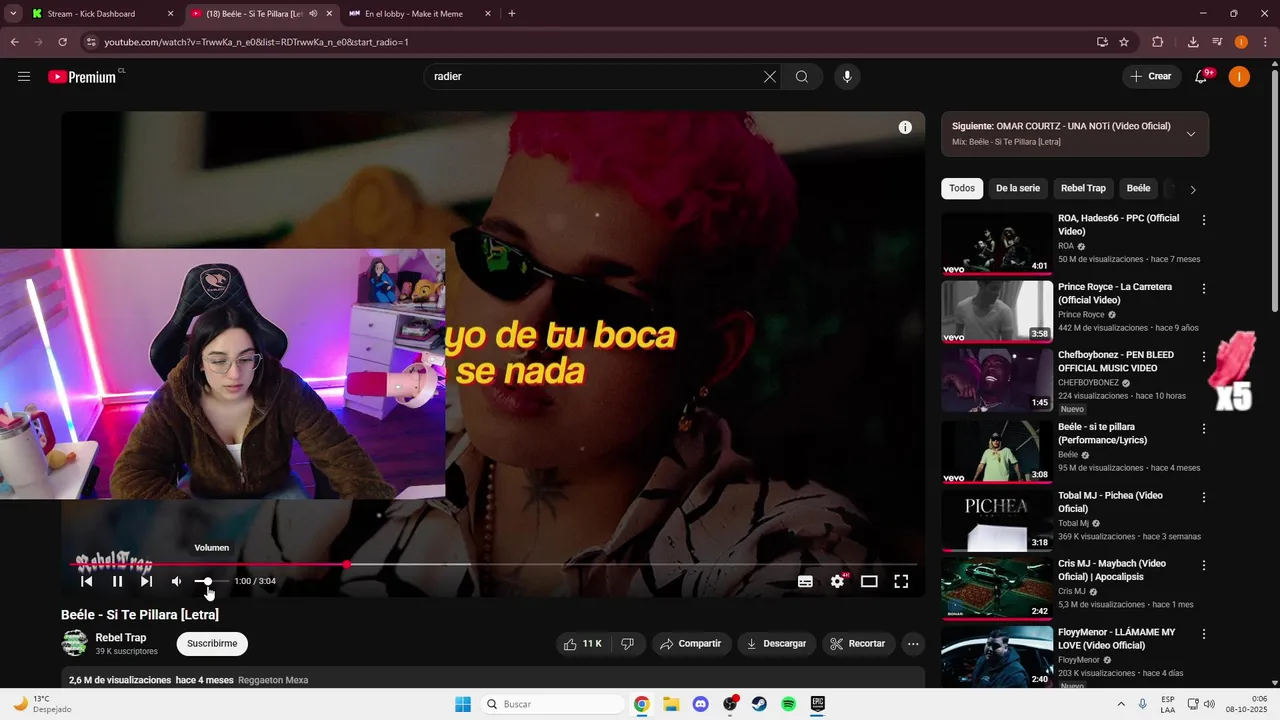1280x720 pixels.
Task: Click the Suscribirme button
Action: click(212, 644)
